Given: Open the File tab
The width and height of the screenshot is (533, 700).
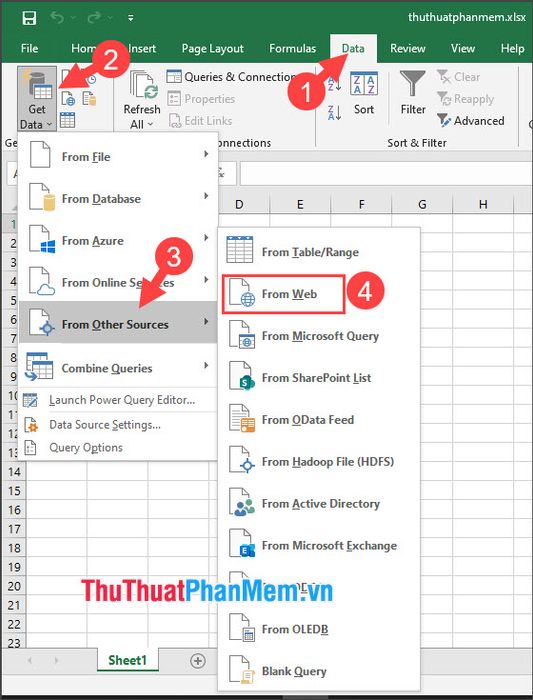Looking at the screenshot, I should [x=29, y=48].
